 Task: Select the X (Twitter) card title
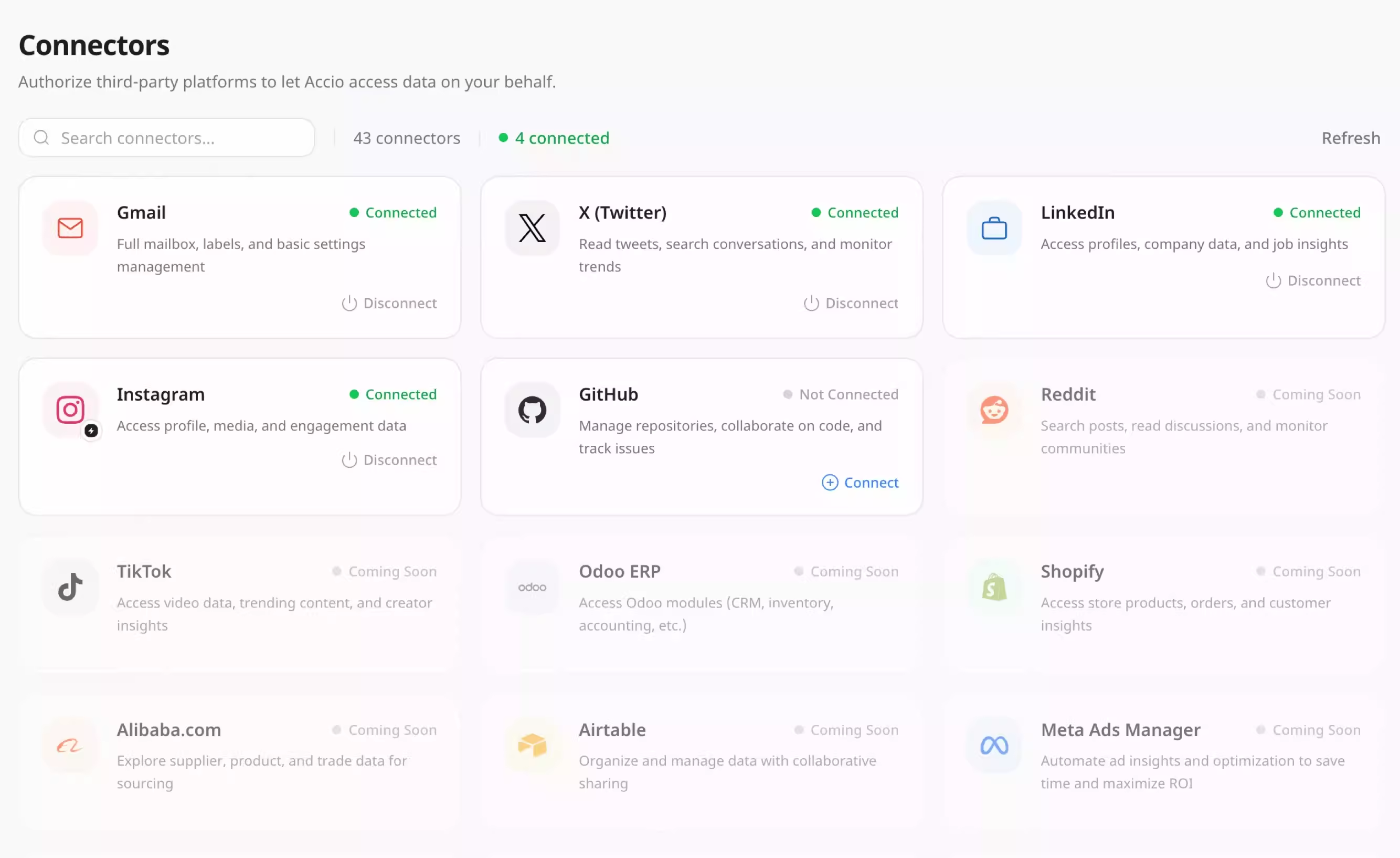coord(623,212)
